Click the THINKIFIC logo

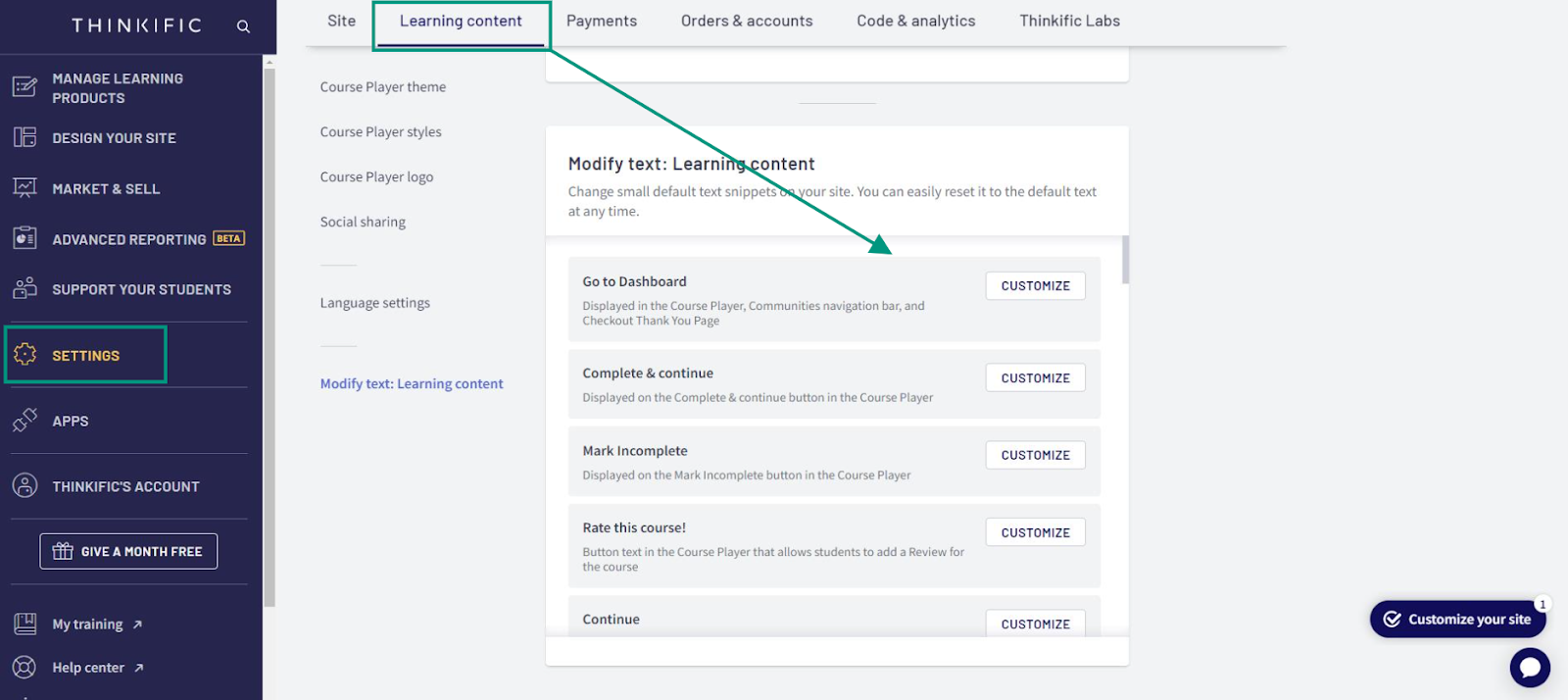coord(136,25)
